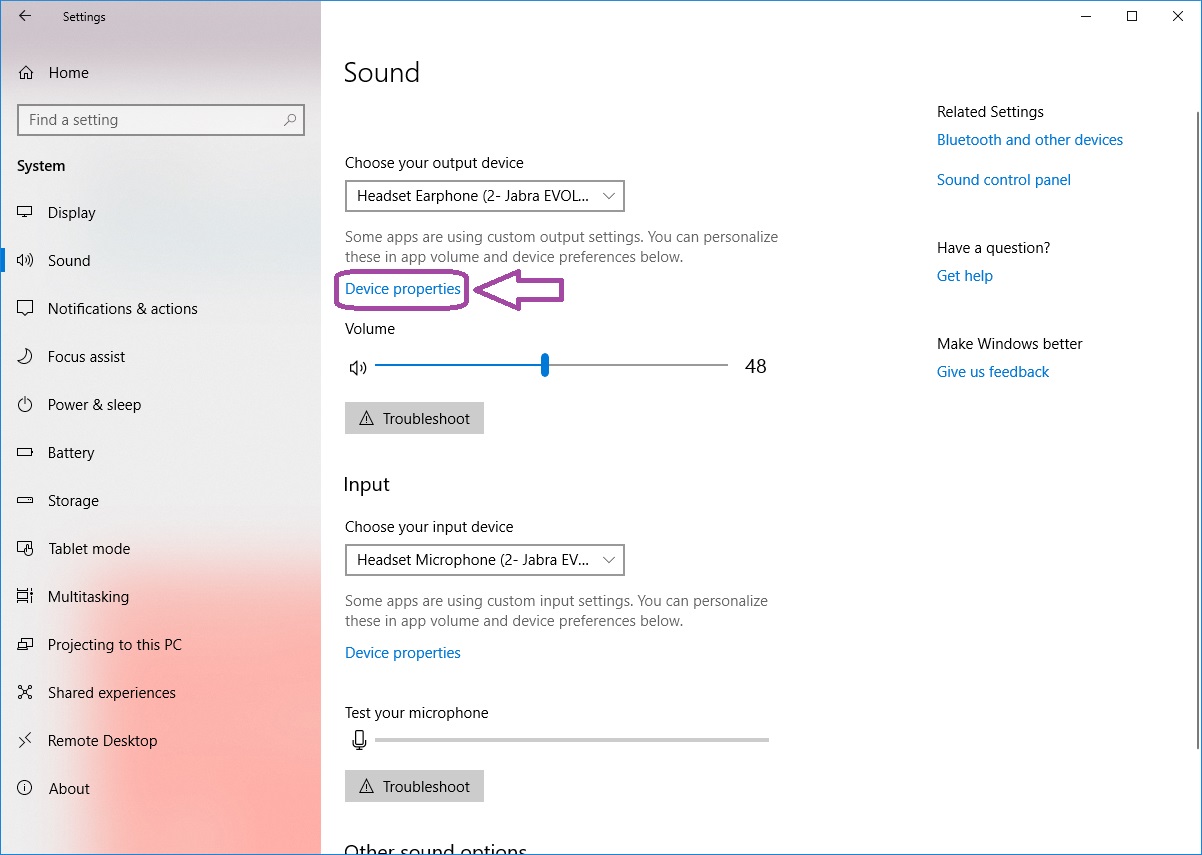This screenshot has height=855, width=1202.
Task: Click Related Settings heading
Action: tap(990, 112)
